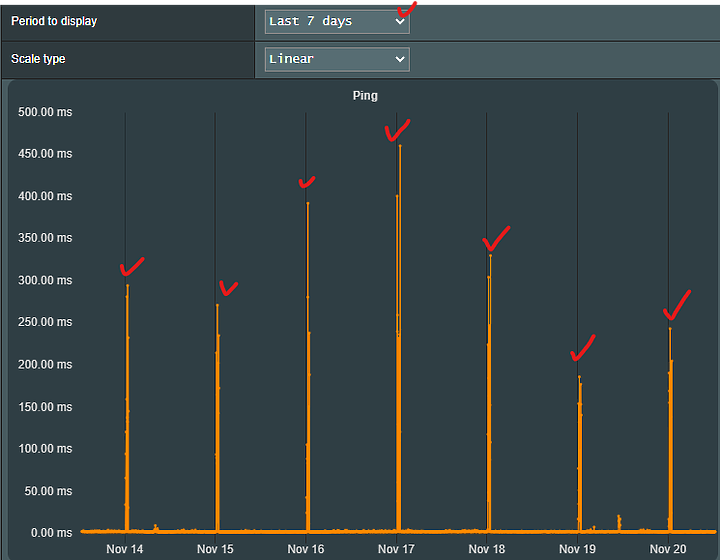Click the Nov 14 ping spike peak

(x=128, y=286)
